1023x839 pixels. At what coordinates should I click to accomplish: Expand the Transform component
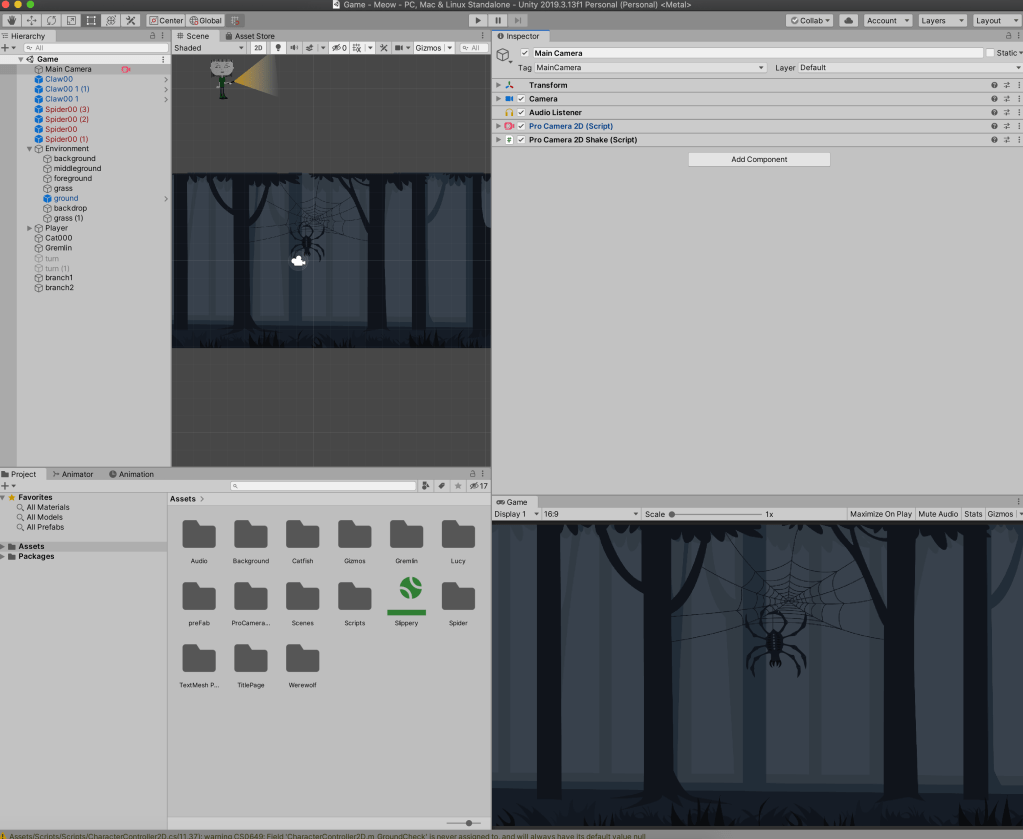(x=498, y=85)
